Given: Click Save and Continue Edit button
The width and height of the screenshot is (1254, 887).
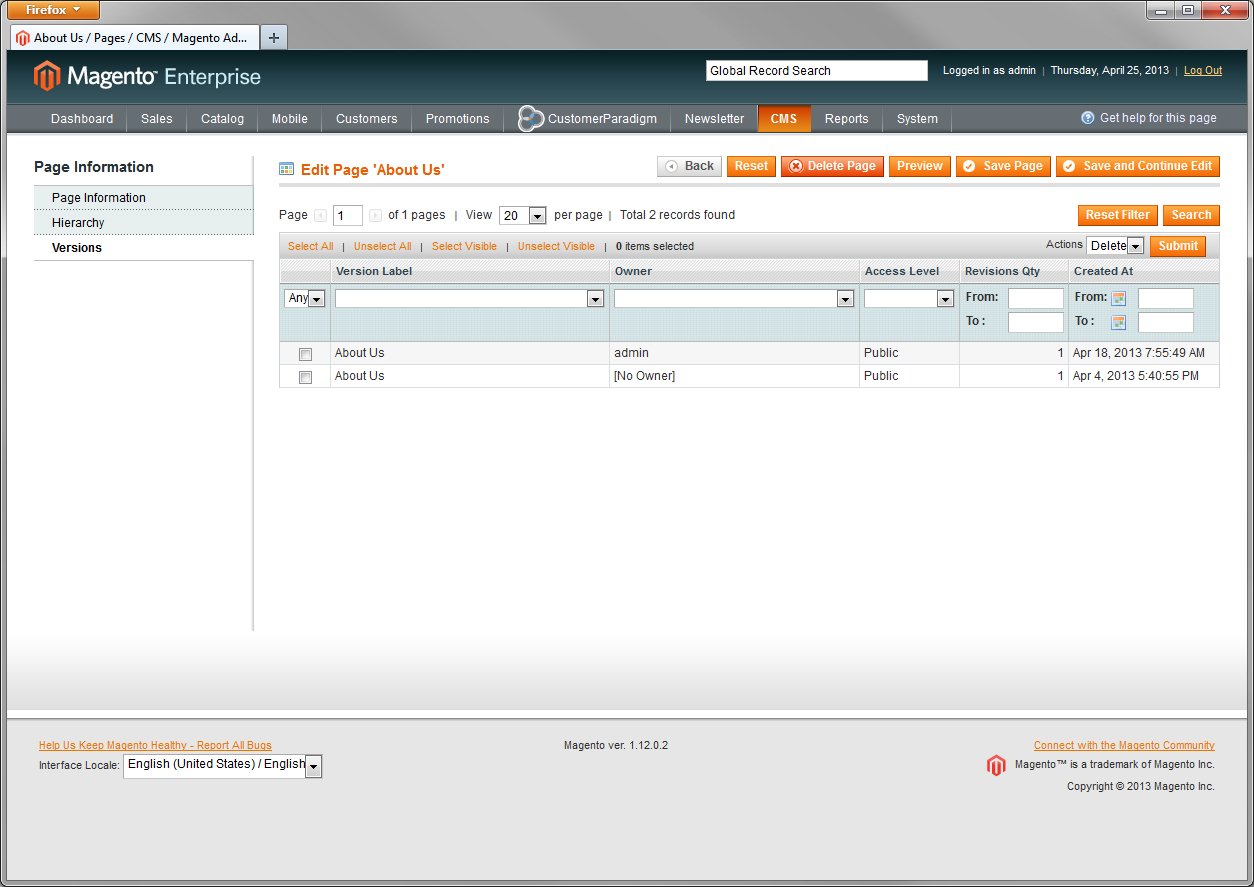Looking at the screenshot, I should pos(1138,166).
